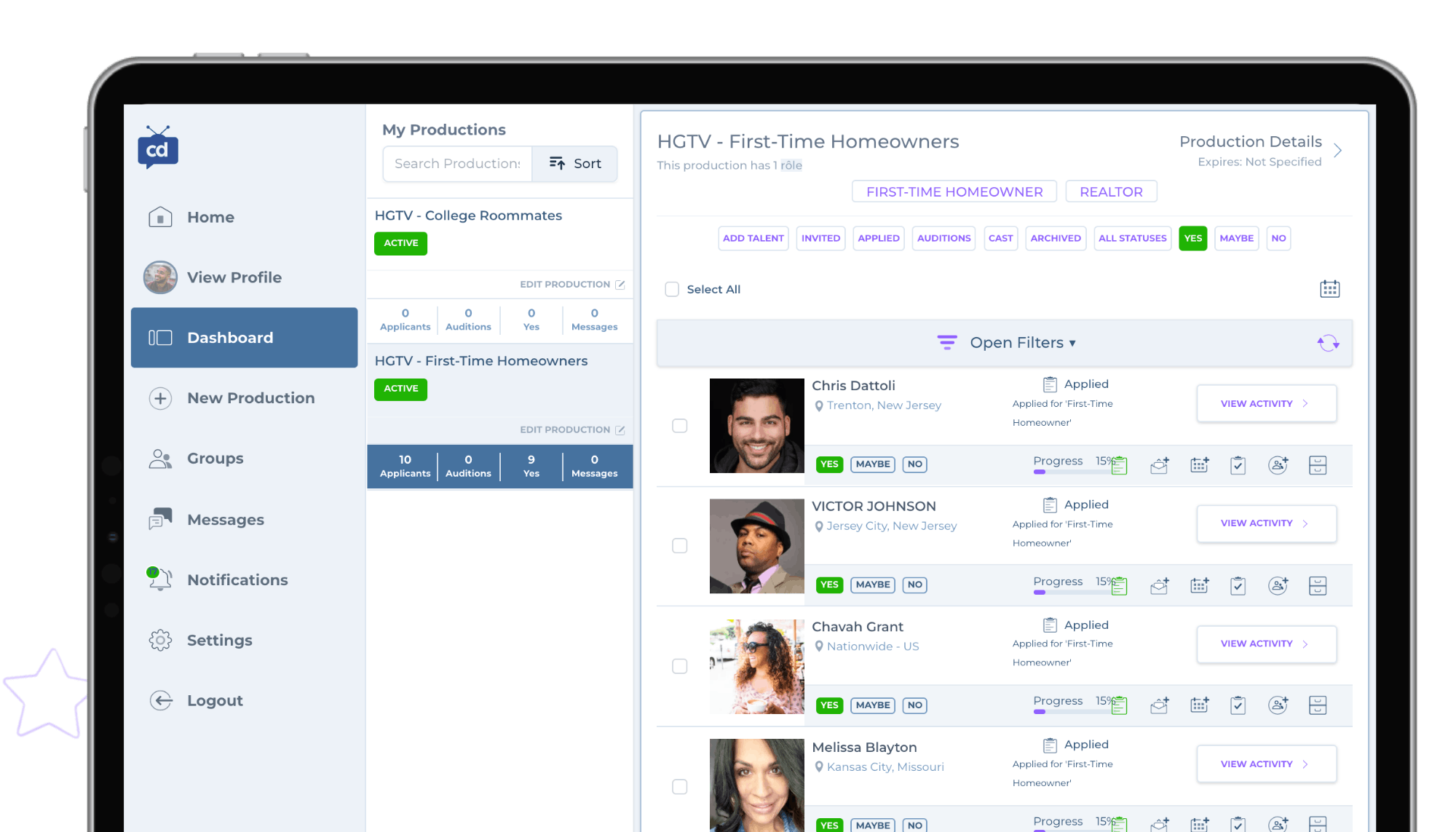The height and width of the screenshot is (832, 1456).
Task: Click the edit icon for College Roommates production
Action: click(620, 285)
